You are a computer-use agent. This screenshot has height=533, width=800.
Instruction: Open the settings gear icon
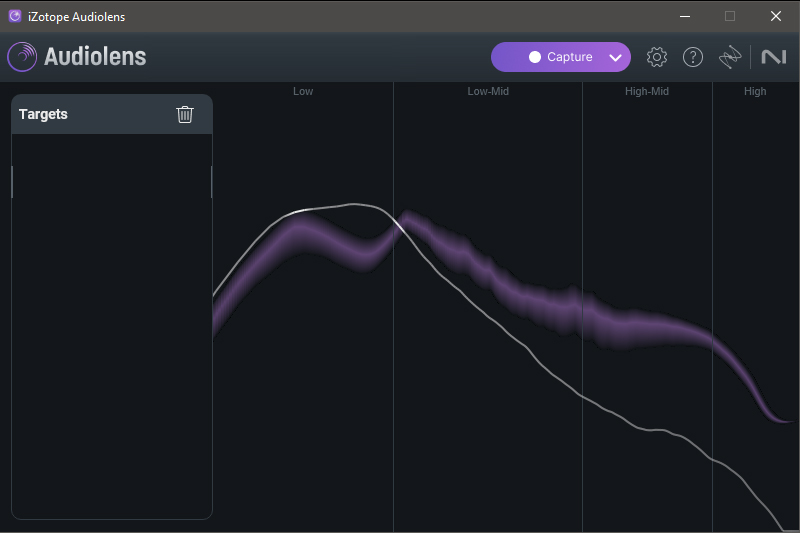click(x=657, y=57)
